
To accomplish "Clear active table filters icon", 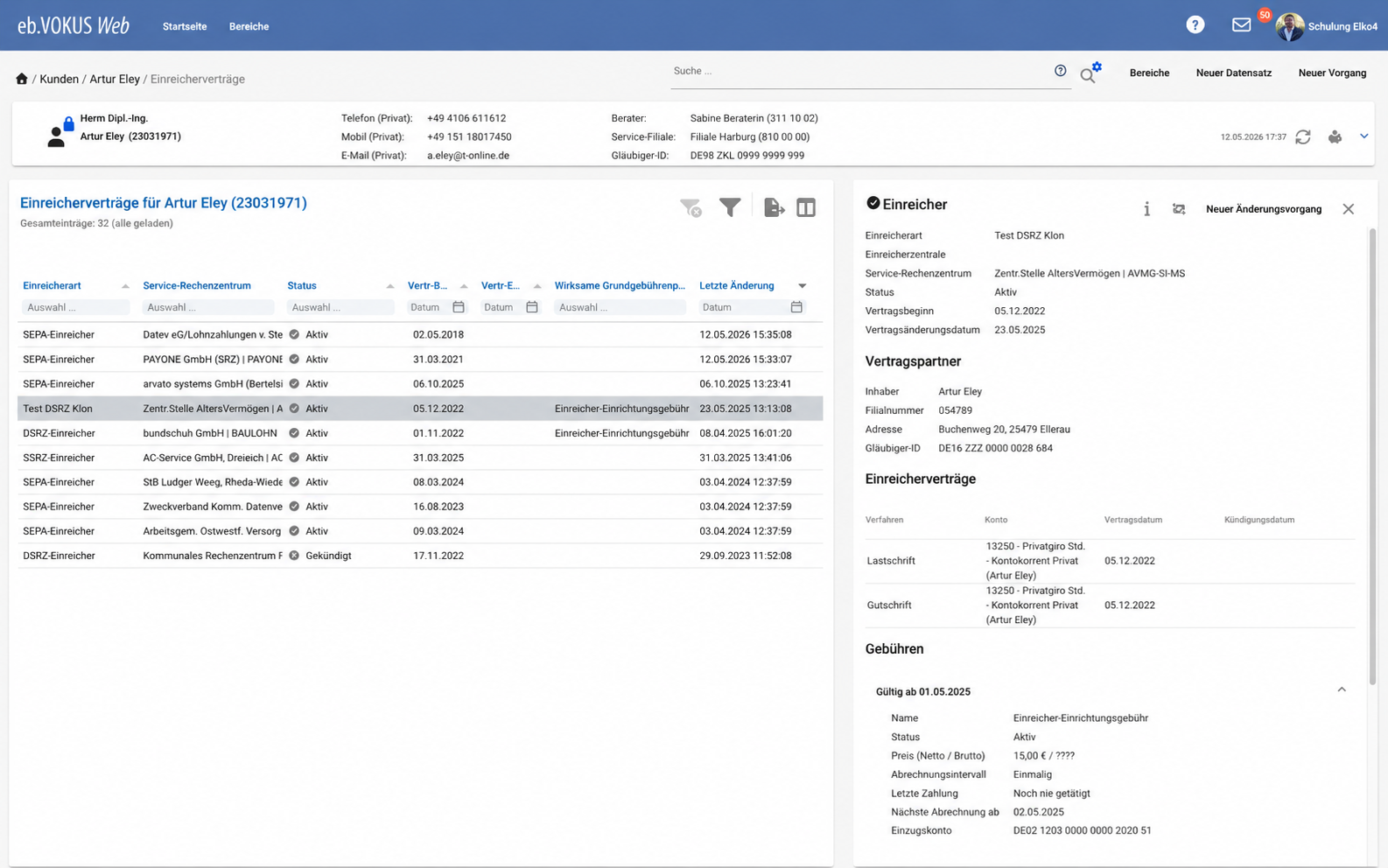I will (x=690, y=207).
